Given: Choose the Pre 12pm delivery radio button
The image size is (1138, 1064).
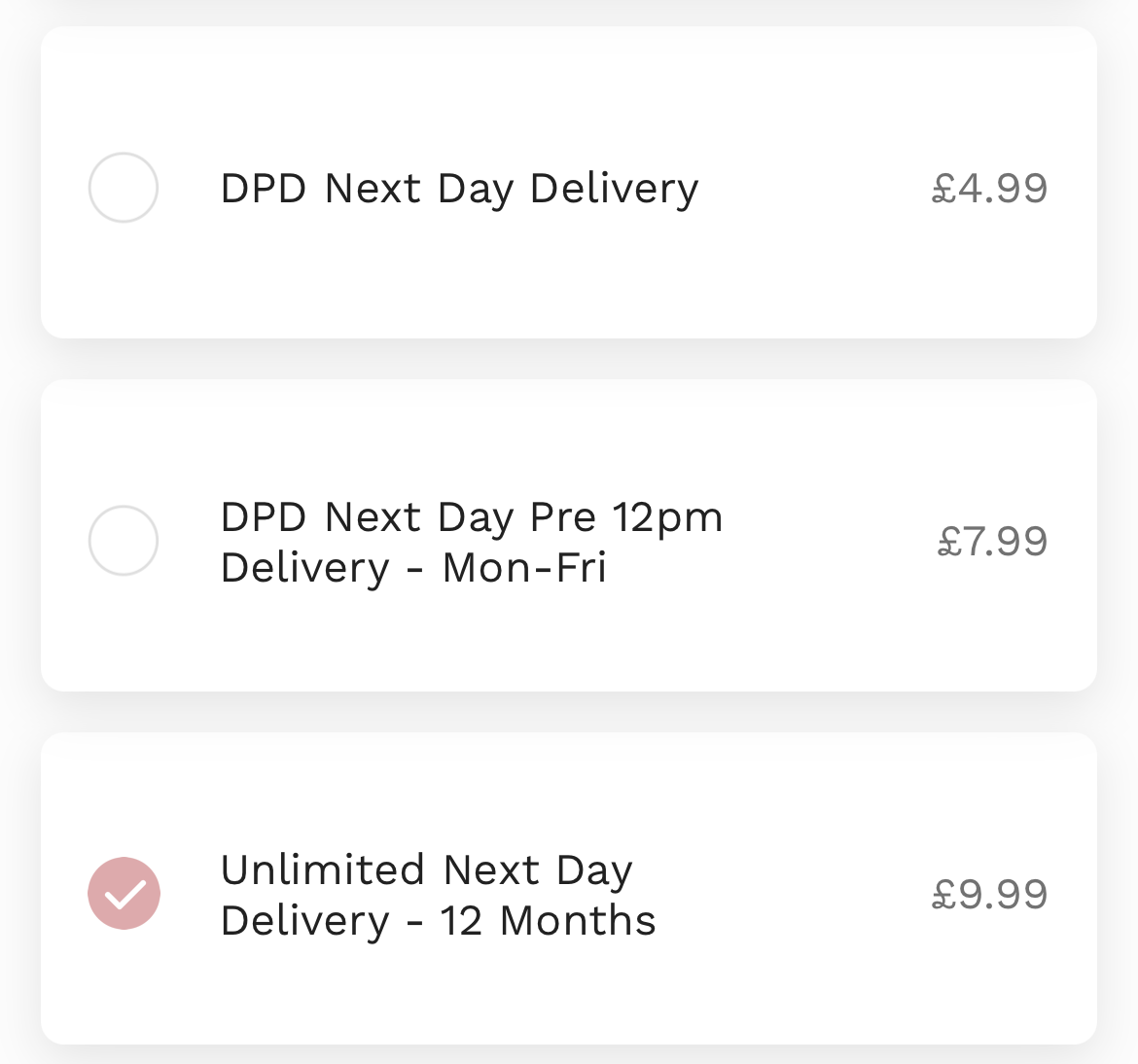Looking at the screenshot, I should click(124, 541).
